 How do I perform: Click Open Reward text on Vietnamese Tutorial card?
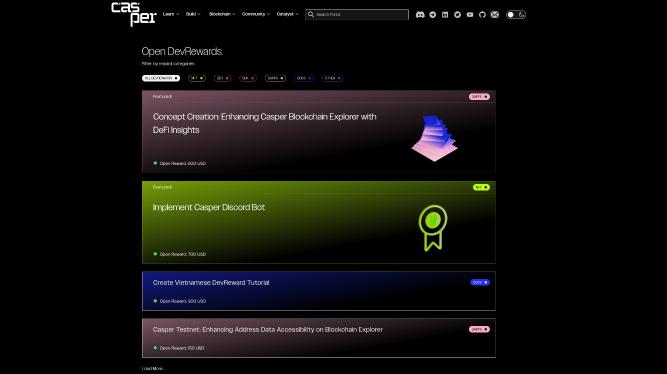182,301
